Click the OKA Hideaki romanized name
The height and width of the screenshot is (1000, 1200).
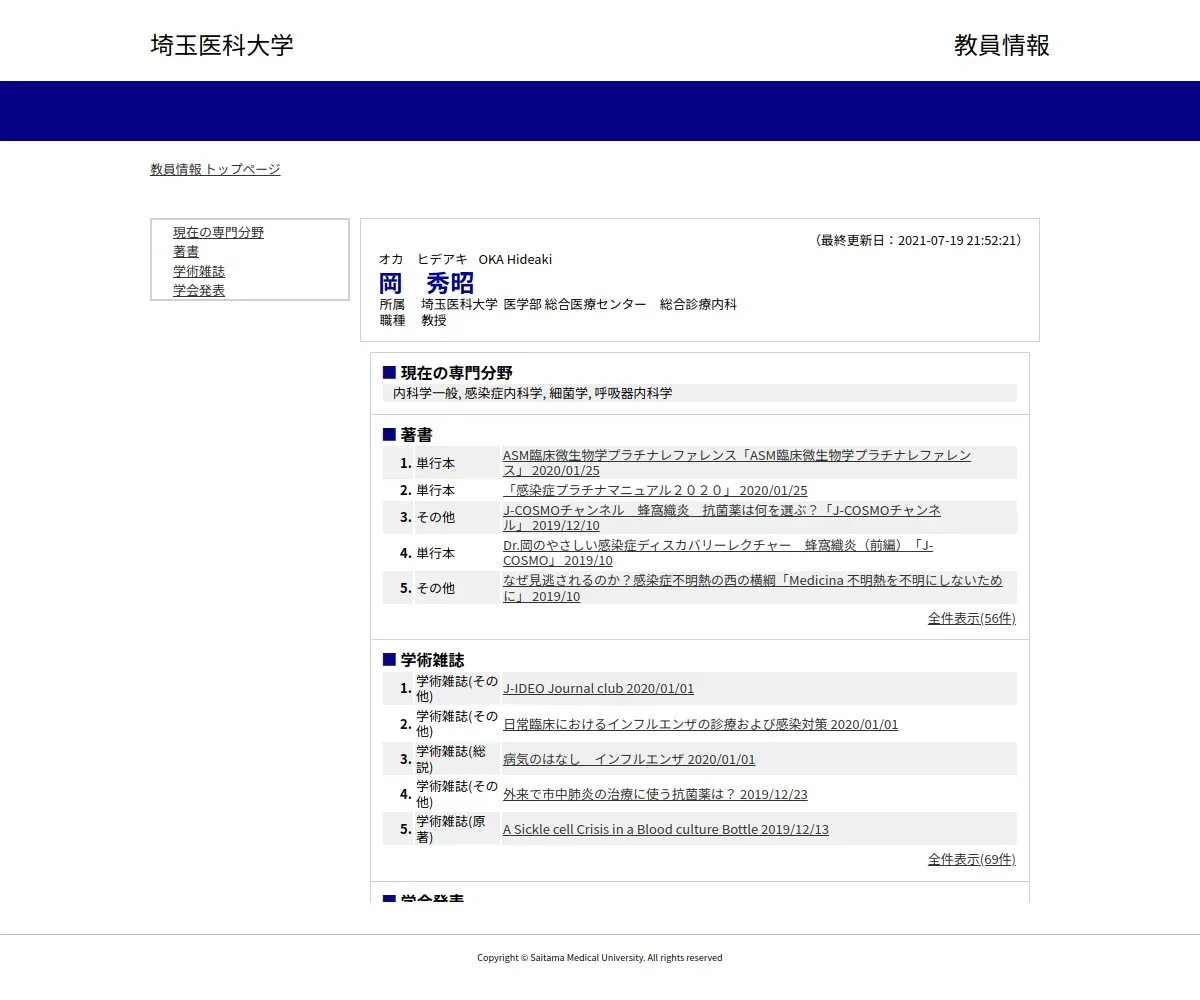click(515, 259)
